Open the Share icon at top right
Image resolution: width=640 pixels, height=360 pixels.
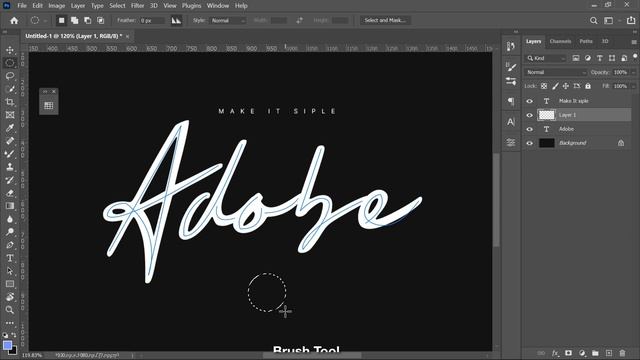tap(631, 20)
